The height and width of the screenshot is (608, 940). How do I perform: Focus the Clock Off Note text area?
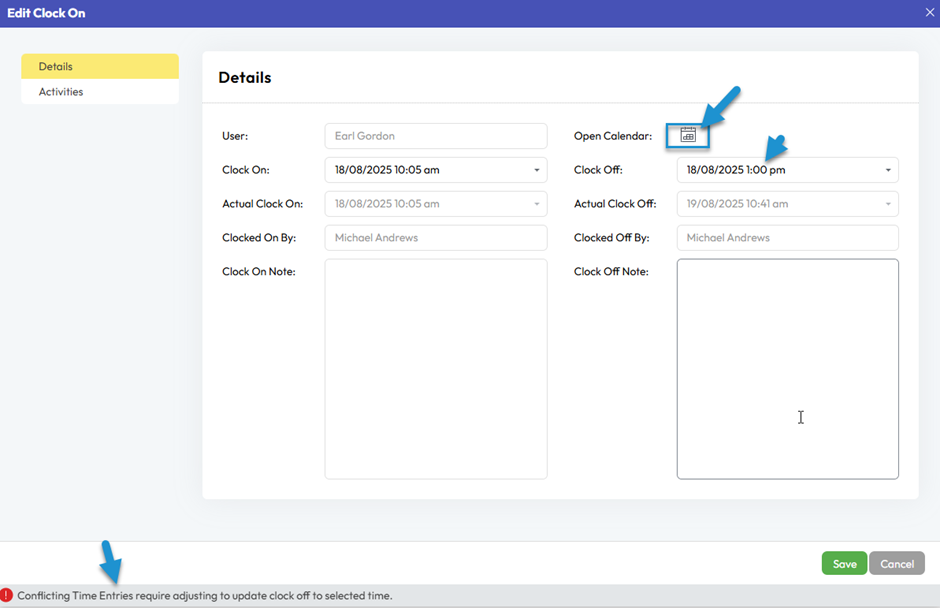[x=787, y=369]
